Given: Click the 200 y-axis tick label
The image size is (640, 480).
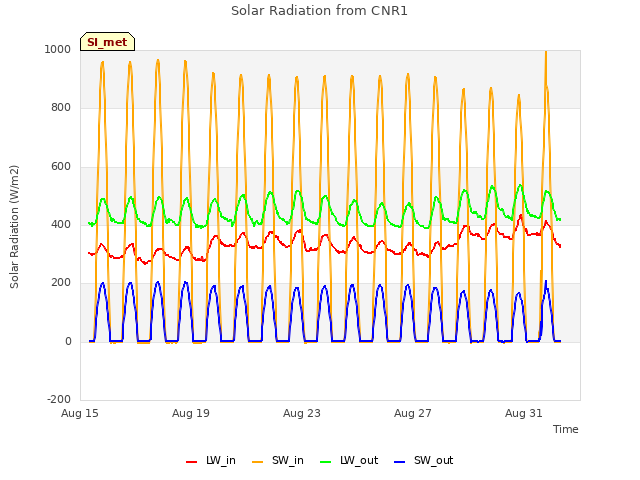Looking at the screenshot, I should [61, 283].
